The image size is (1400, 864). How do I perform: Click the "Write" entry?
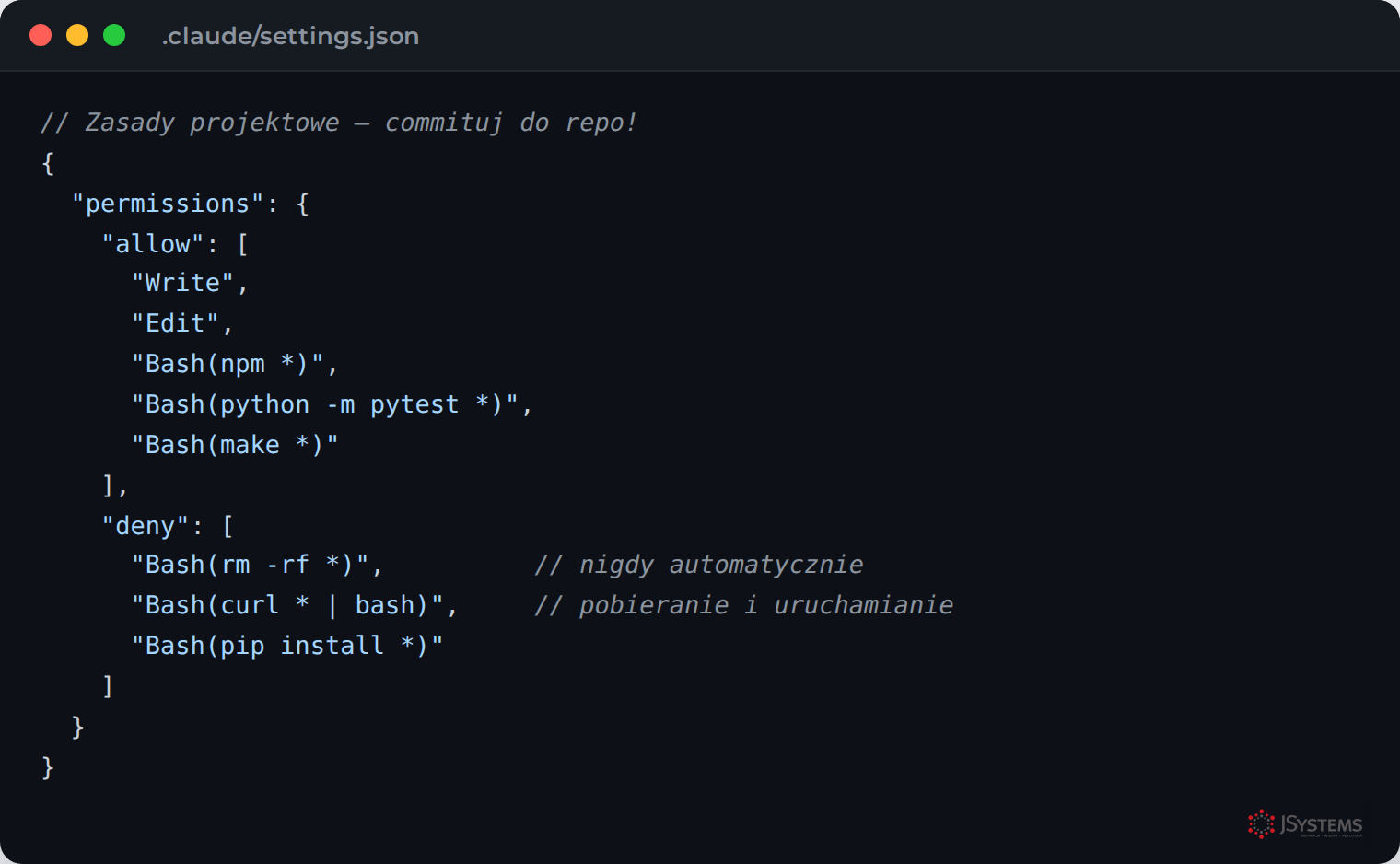(x=182, y=283)
